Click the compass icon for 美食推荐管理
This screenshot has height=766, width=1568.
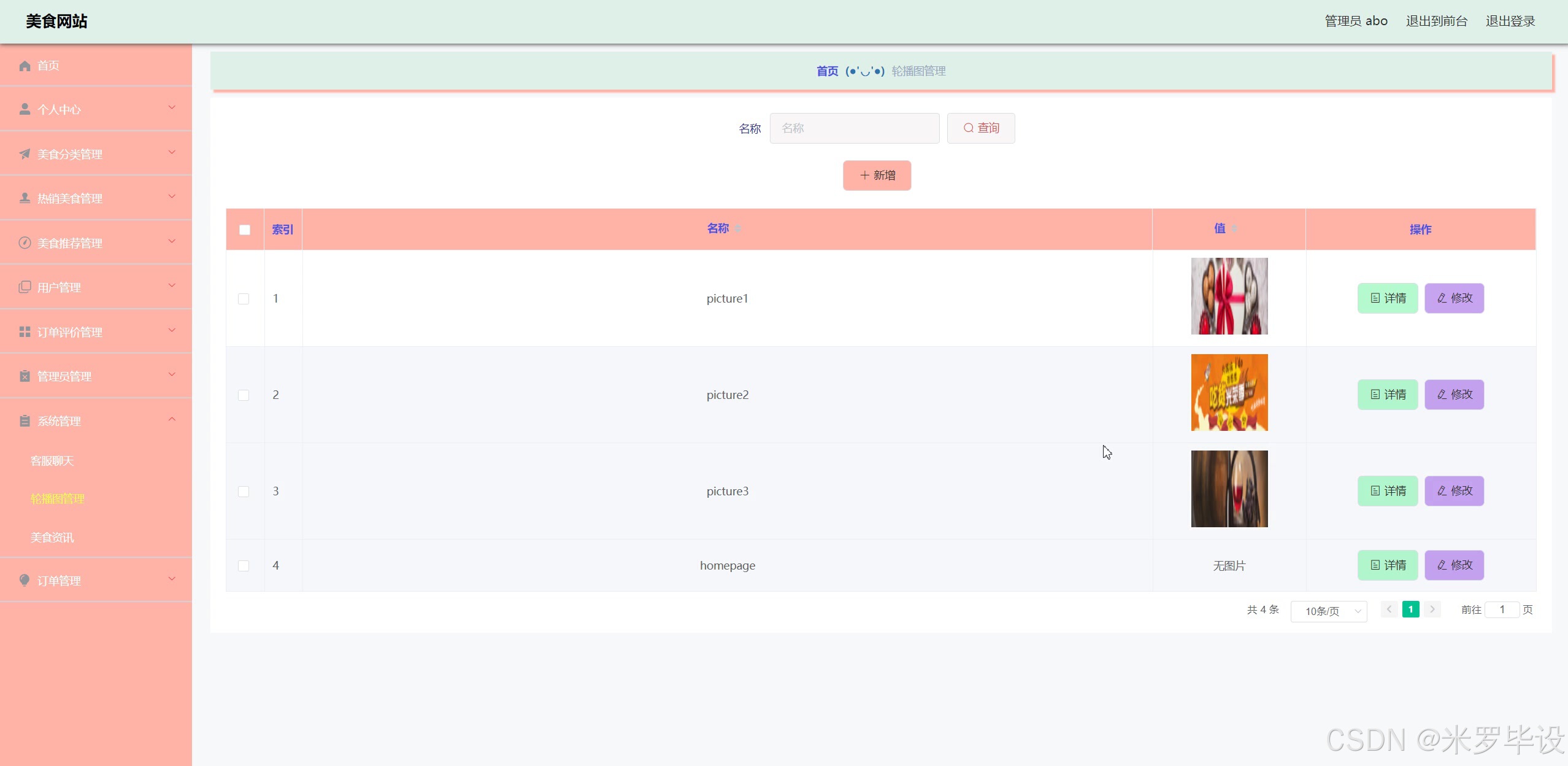tap(25, 242)
